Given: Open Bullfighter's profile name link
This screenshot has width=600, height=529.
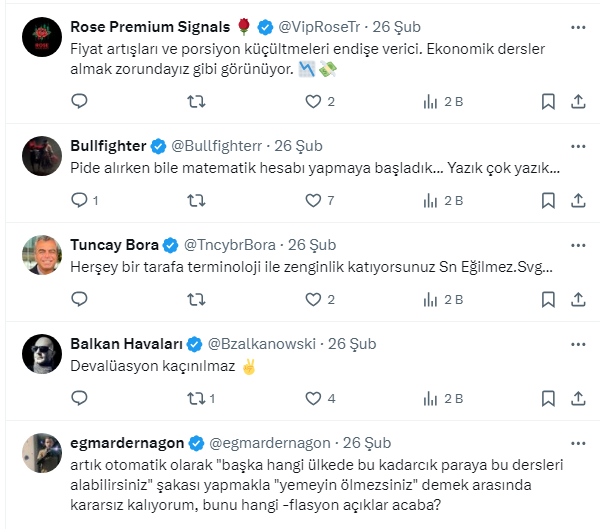Looking at the screenshot, I should tap(109, 145).
